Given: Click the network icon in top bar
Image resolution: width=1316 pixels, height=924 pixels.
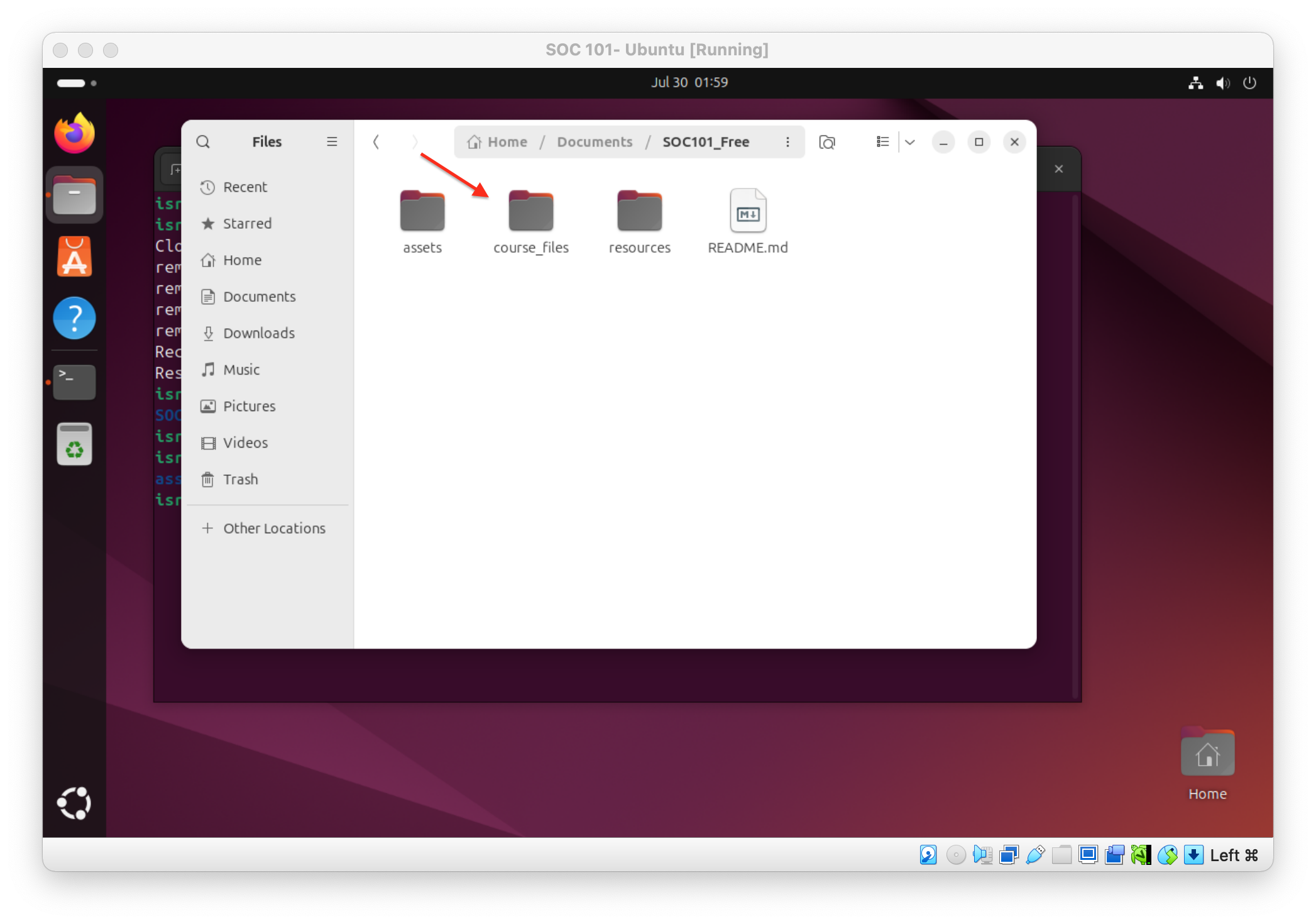Looking at the screenshot, I should click(x=1195, y=83).
